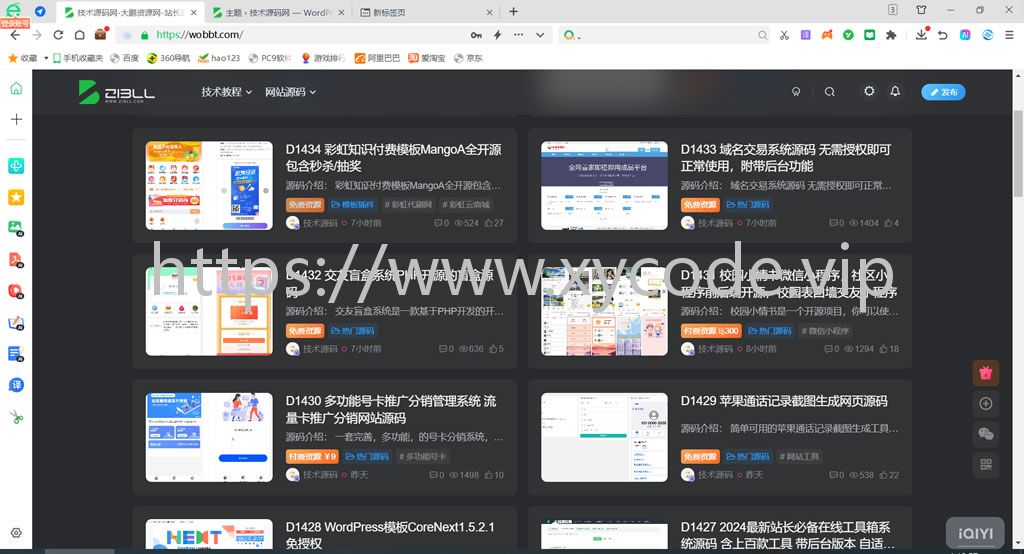Open the sidebar yellow star favorites icon
The width and height of the screenshot is (1024, 554).
[x=16, y=197]
